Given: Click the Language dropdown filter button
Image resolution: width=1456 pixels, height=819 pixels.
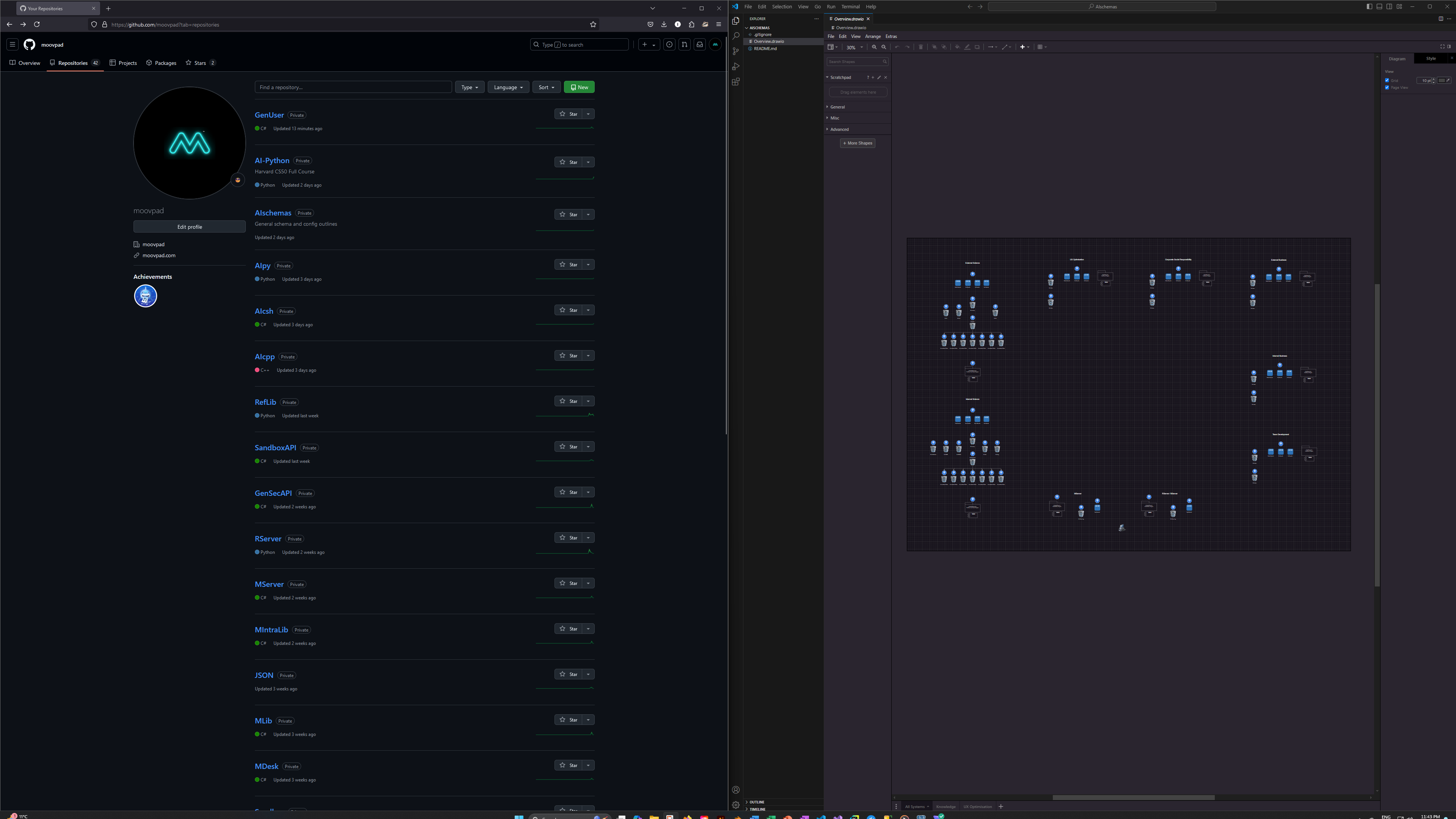Looking at the screenshot, I should tap(507, 87).
